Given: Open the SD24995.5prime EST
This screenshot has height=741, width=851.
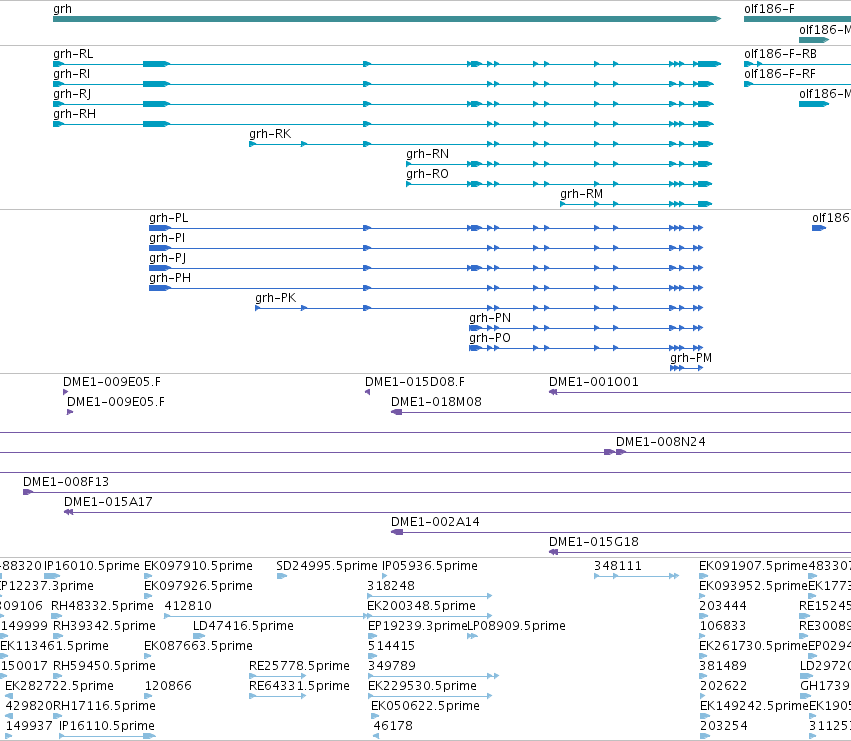Looking at the screenshot, I should (x=327, y=566).
